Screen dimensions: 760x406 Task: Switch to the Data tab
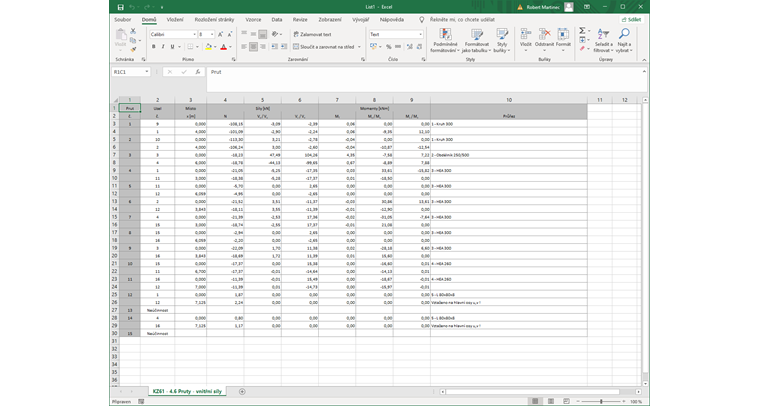point(277,20)
